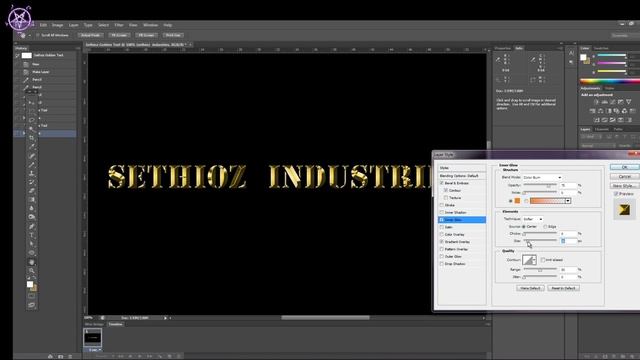Open Blending Options: Default row
The height and width of the screenshot is (360, 640).
coord(462,176)
